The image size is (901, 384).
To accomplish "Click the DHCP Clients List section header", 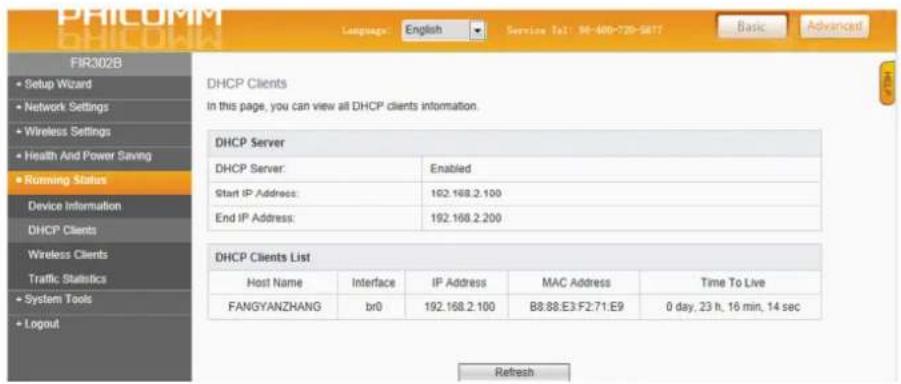I will click(514, 258).
